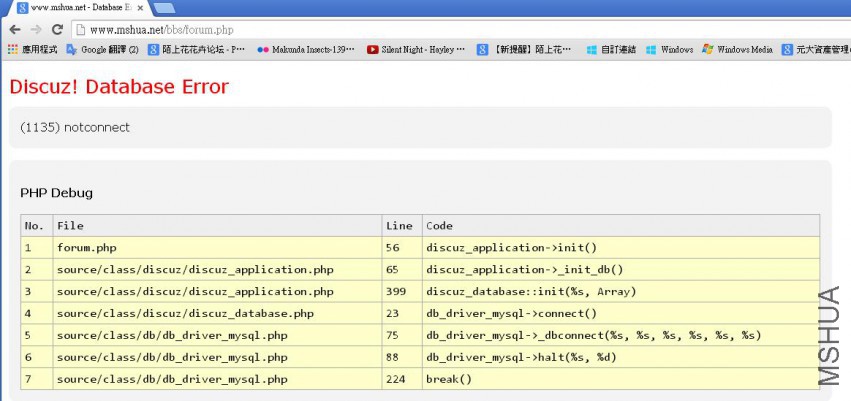Click the discuz_application->_init_db() code cell
The width and height of the screenshot is (851, 401).
[621, 270]
